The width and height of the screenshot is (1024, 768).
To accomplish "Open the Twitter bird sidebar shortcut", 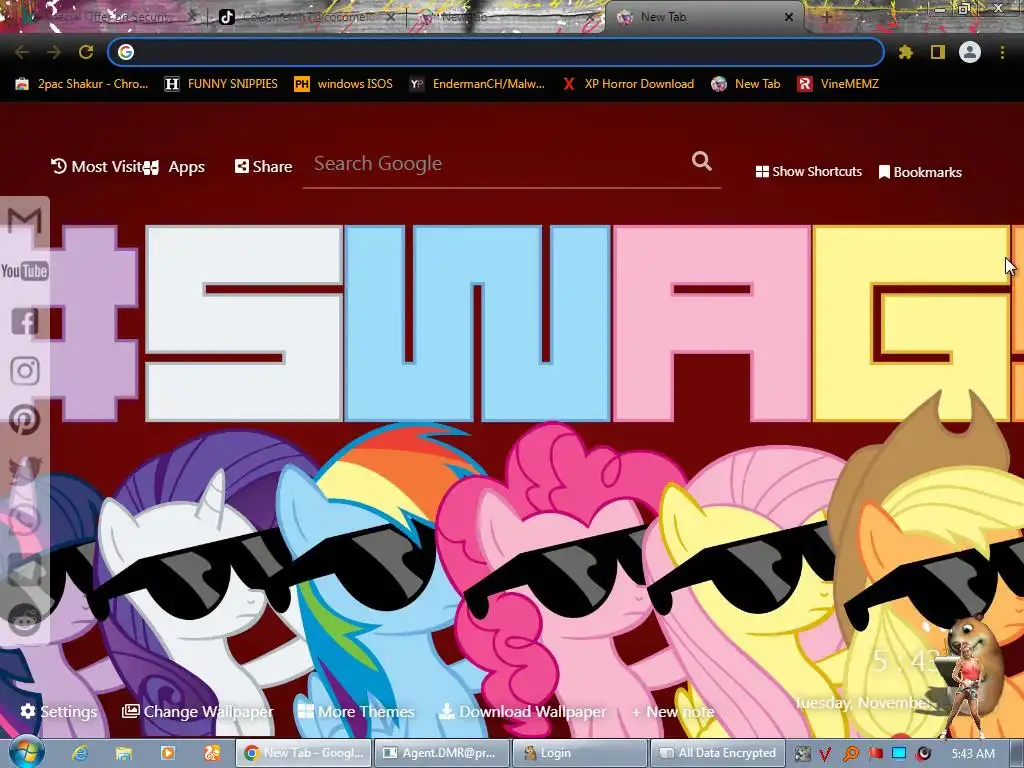I will click(x=25, y=470).
